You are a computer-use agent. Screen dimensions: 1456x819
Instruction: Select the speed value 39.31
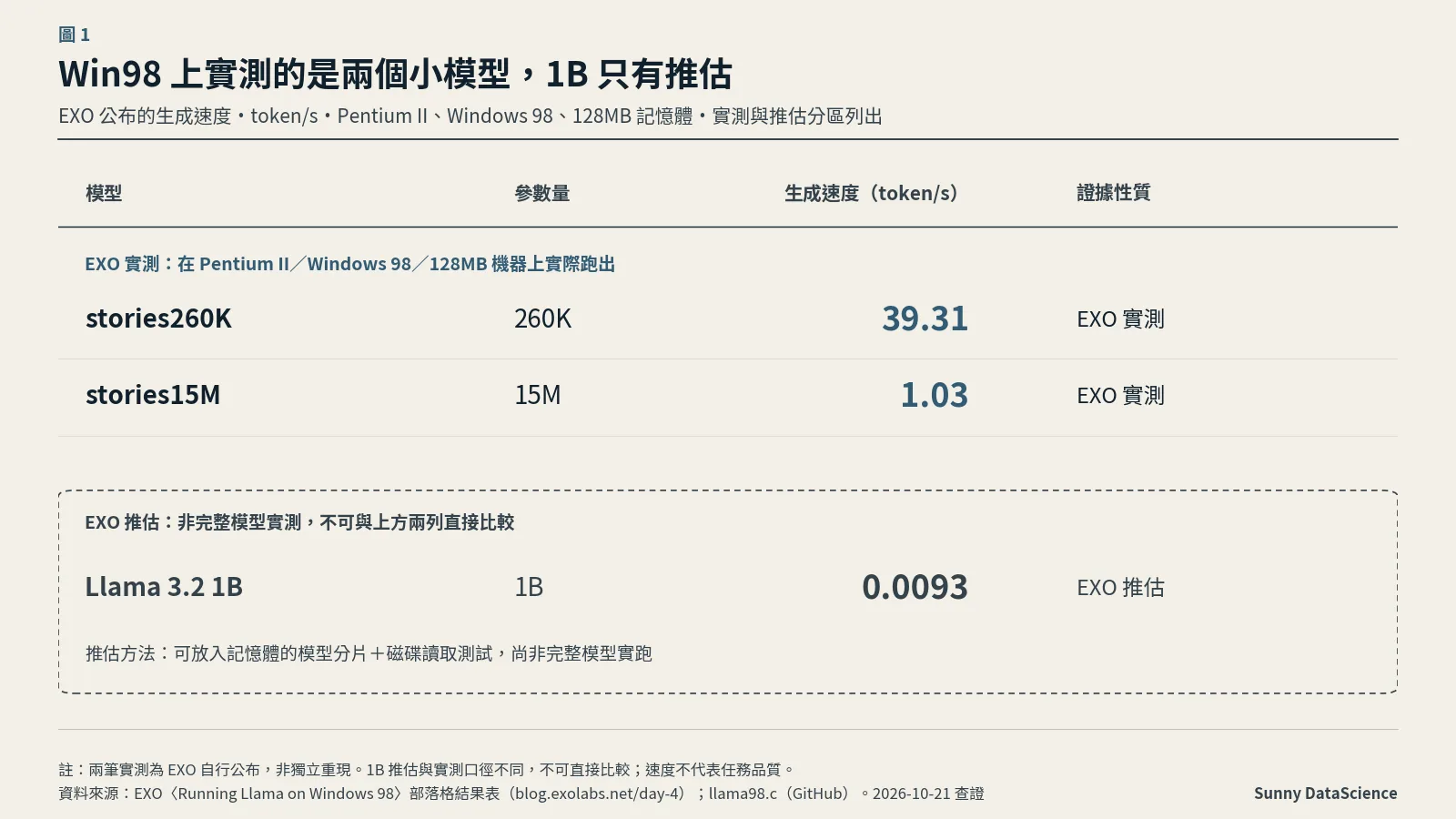(x=925, y=318)
